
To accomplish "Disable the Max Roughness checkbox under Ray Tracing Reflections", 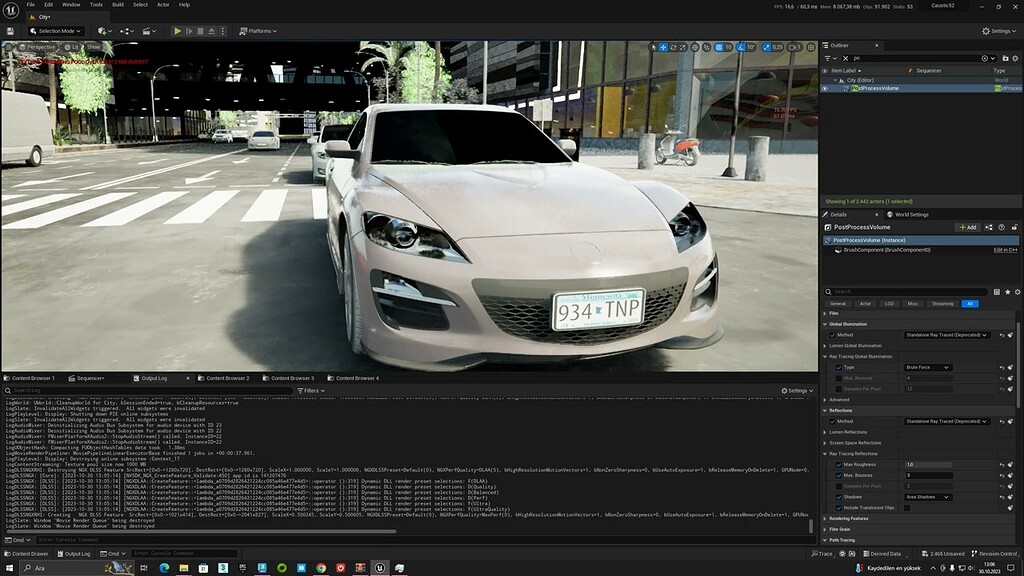I will click(x=839, y=464).
